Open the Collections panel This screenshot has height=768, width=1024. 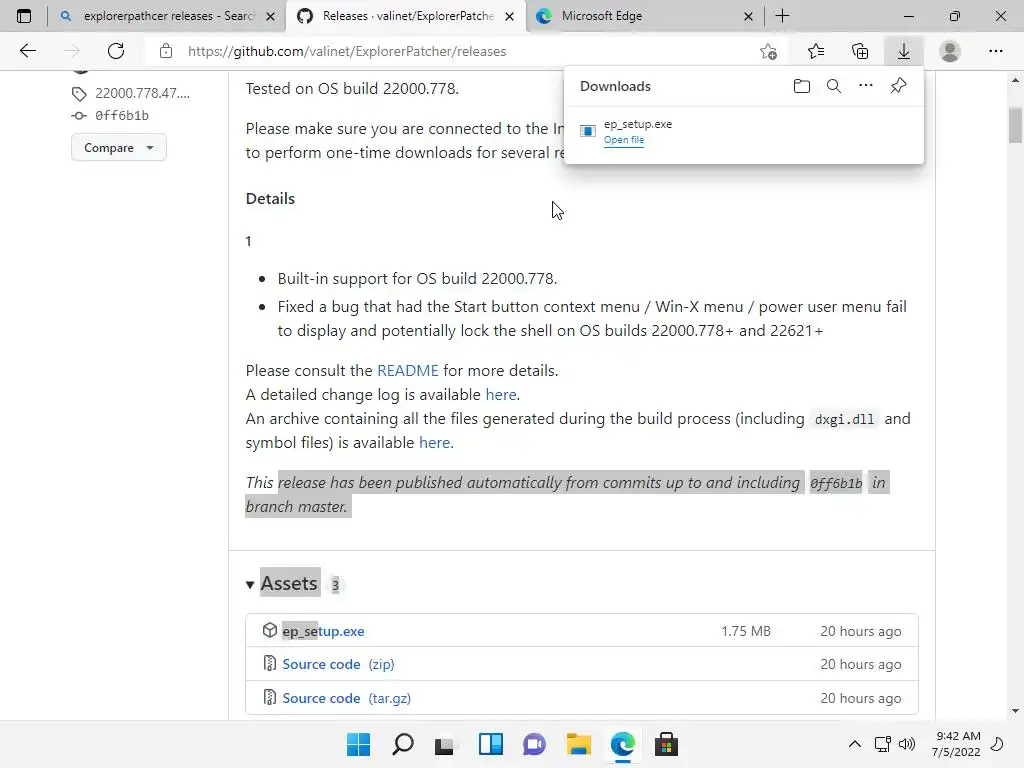point(860,51)
